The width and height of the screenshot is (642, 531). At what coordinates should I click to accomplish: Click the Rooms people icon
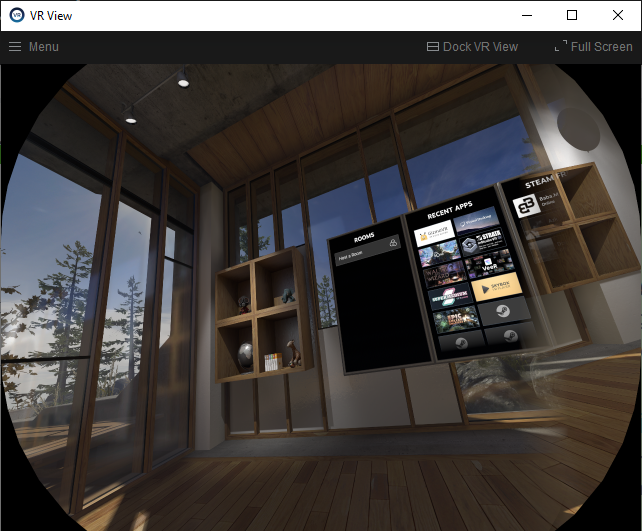tap(393, 243)
